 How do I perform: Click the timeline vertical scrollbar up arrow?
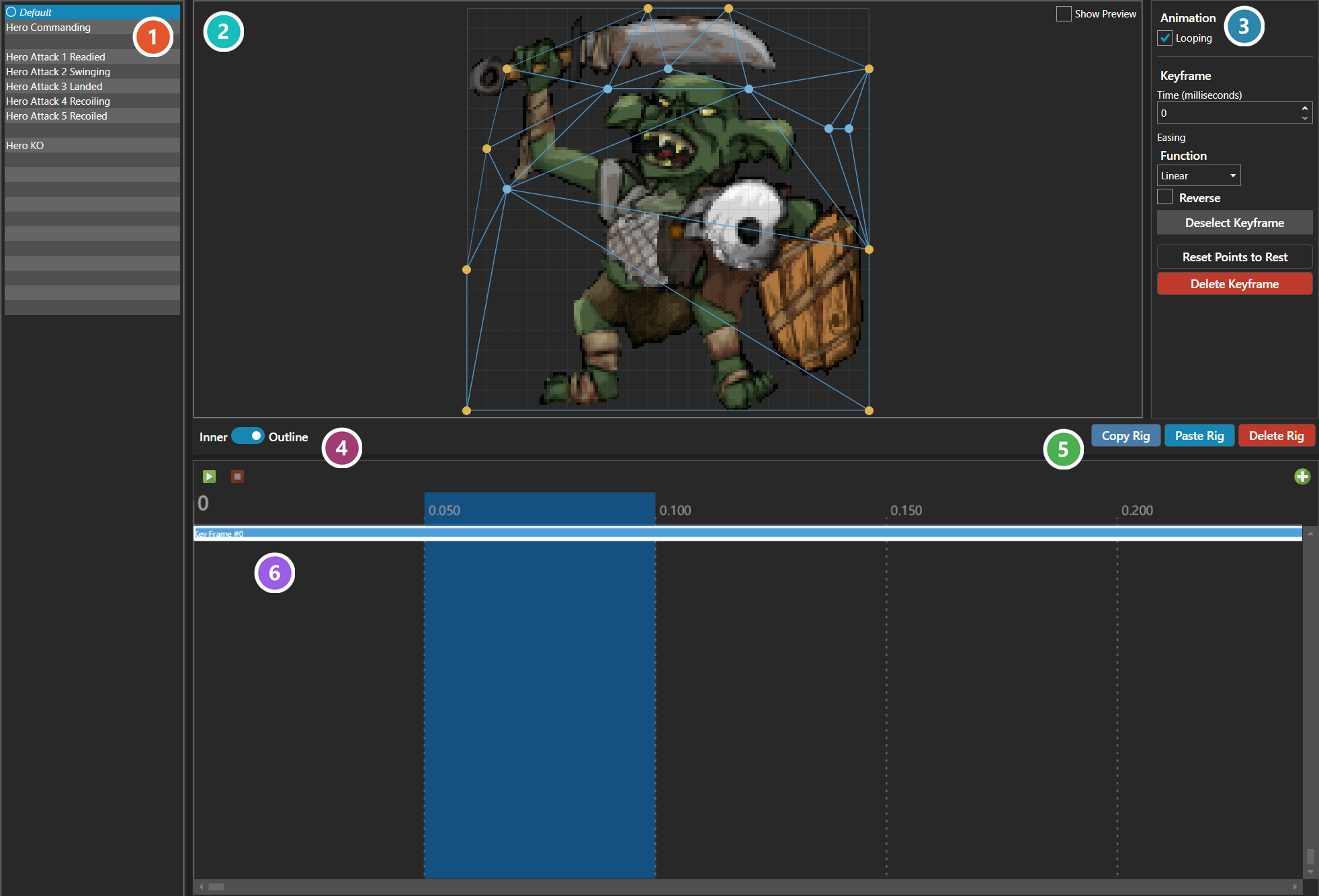pyautogui.click(x=1310, y=533)
